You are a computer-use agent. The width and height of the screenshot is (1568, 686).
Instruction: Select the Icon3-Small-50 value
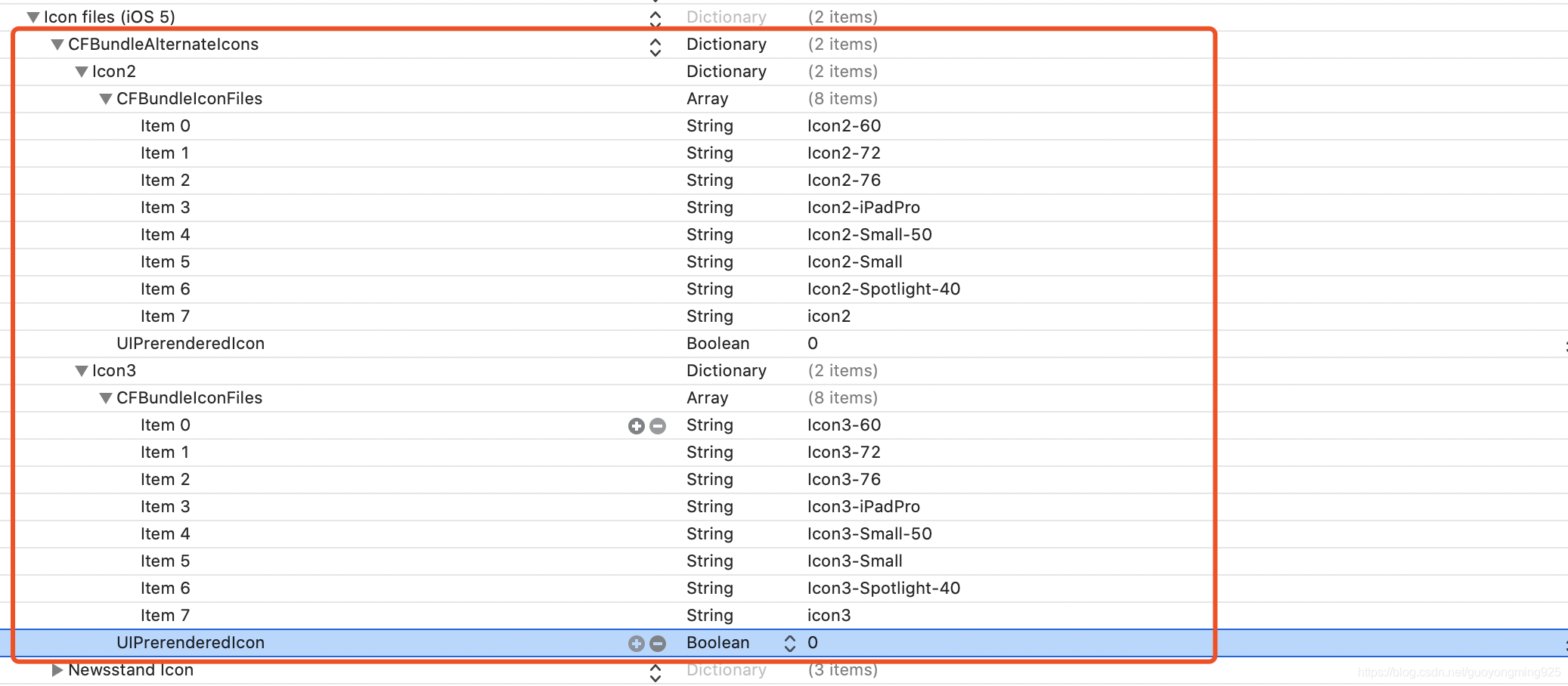869,534
